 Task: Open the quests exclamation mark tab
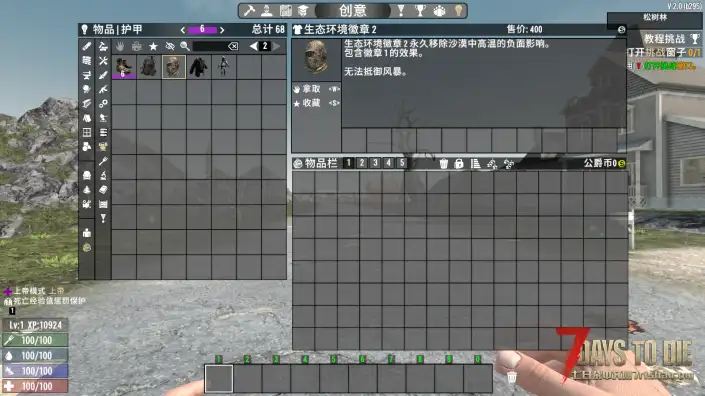401,10
